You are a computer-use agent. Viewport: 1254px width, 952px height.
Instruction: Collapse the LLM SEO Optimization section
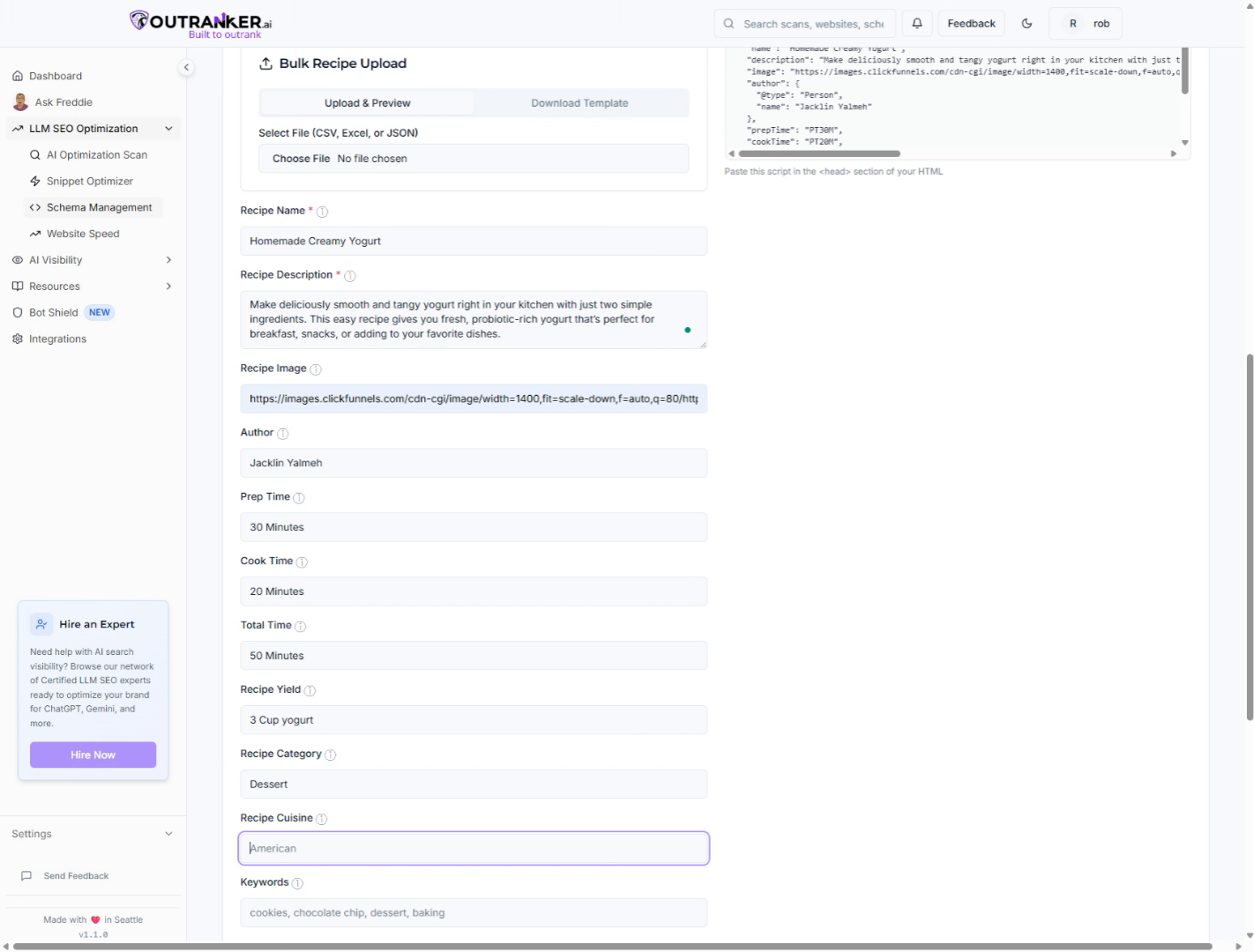coord(168,129)
